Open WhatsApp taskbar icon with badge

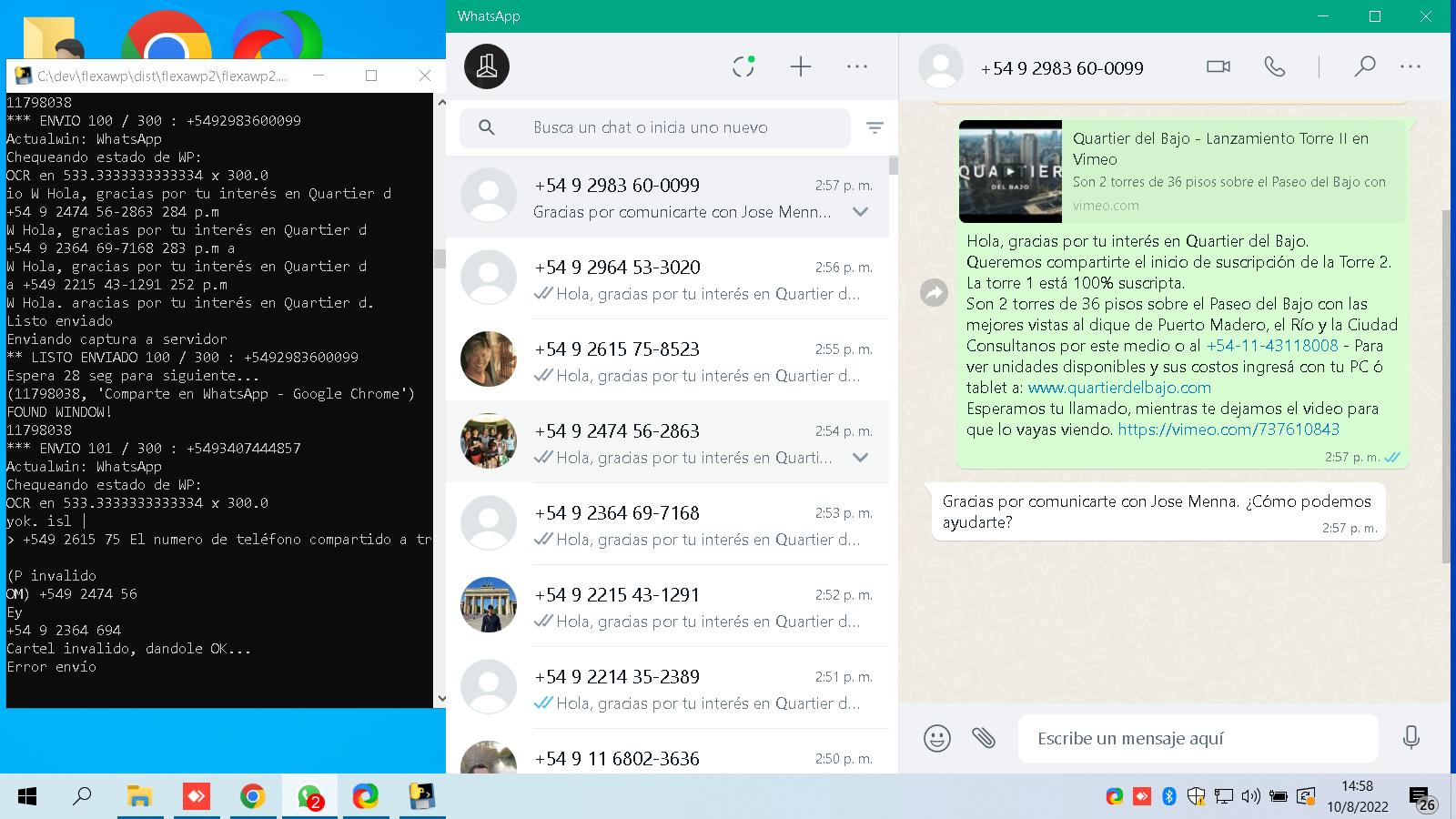[x=309, y=797]
